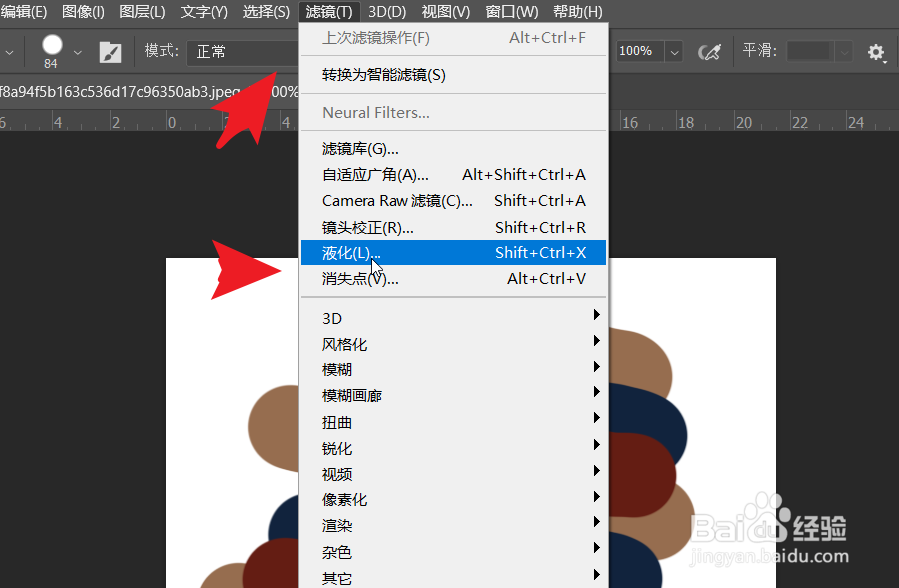Open the 平滑 smoothing dropdown arrow
The height and width of the screenshot is (588, 899).
[844, 52]
